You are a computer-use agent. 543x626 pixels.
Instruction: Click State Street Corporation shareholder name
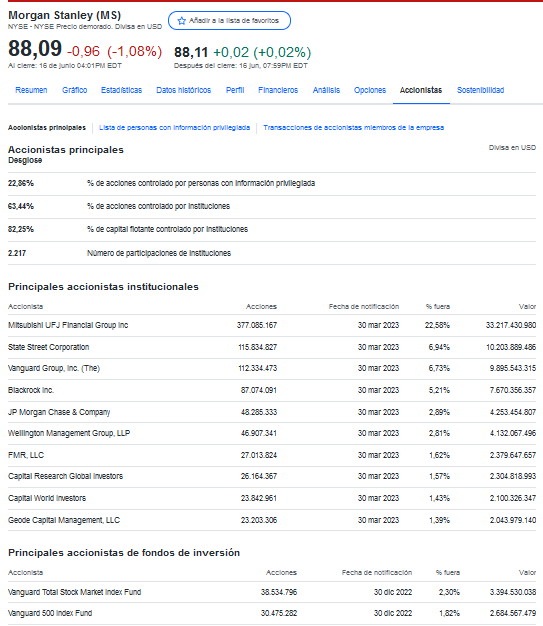(x=48, y=347)
